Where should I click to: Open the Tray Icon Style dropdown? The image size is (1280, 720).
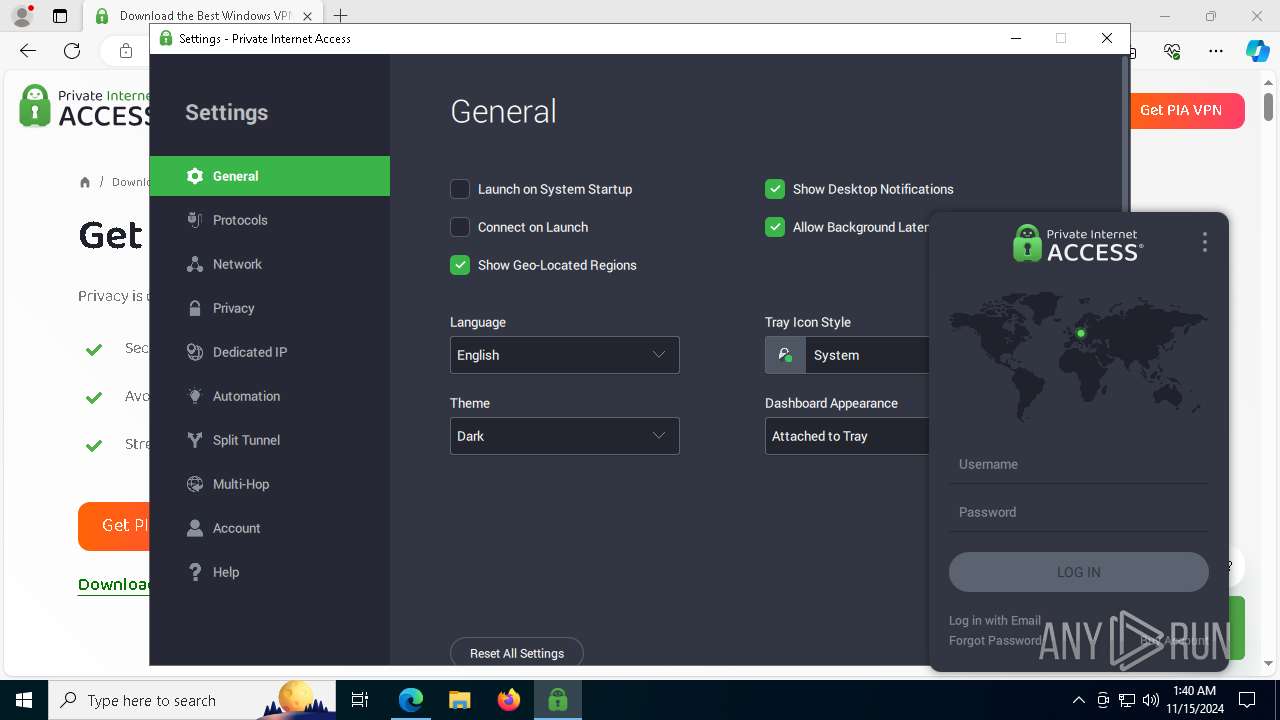pos(848,355)
